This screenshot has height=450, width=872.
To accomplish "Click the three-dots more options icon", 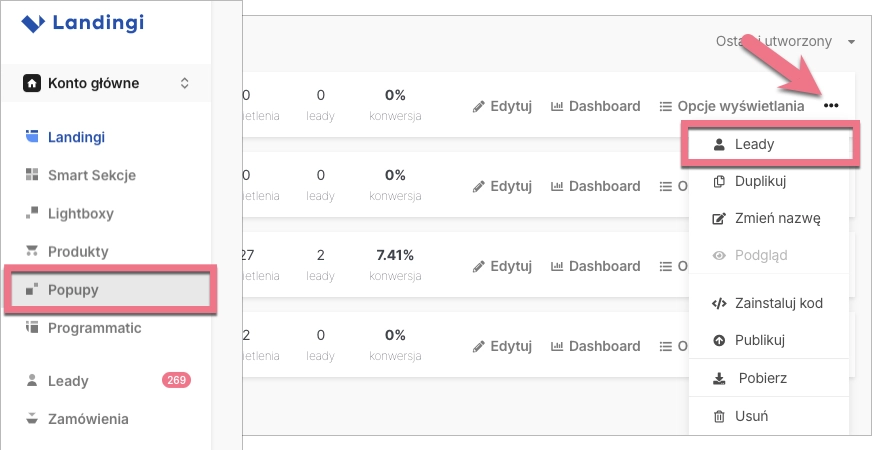I will (x=832, y=106).
